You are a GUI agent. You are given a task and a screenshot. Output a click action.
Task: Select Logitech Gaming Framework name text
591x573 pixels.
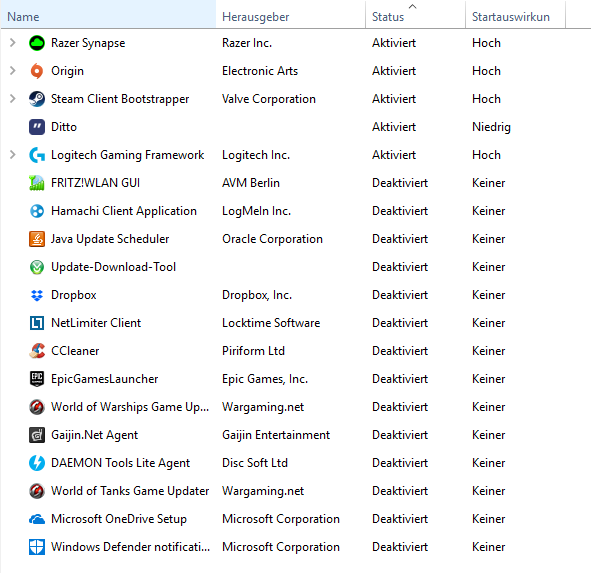click(x=127, y=155)
